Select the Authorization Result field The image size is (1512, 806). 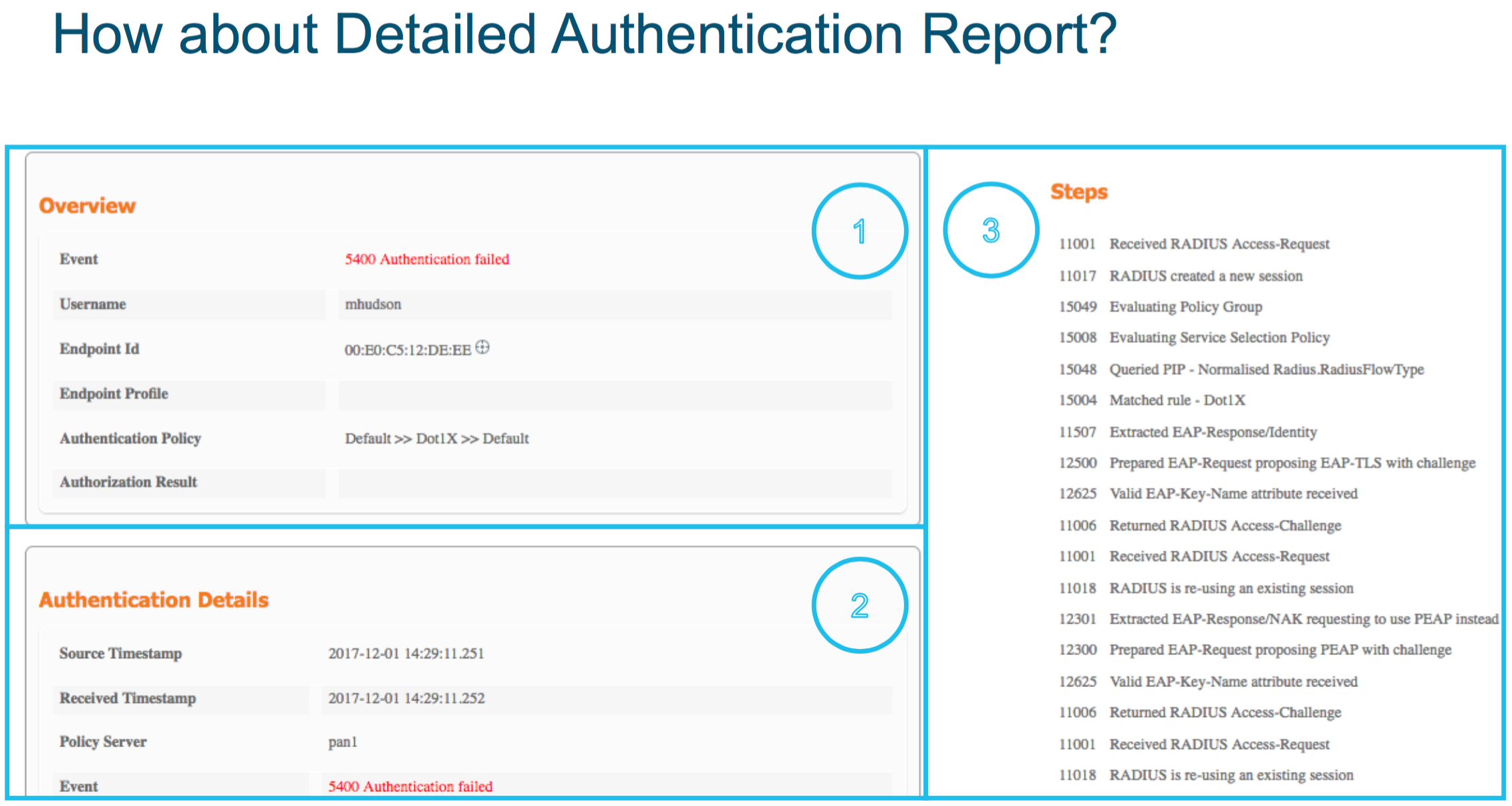tap(128, 482)
